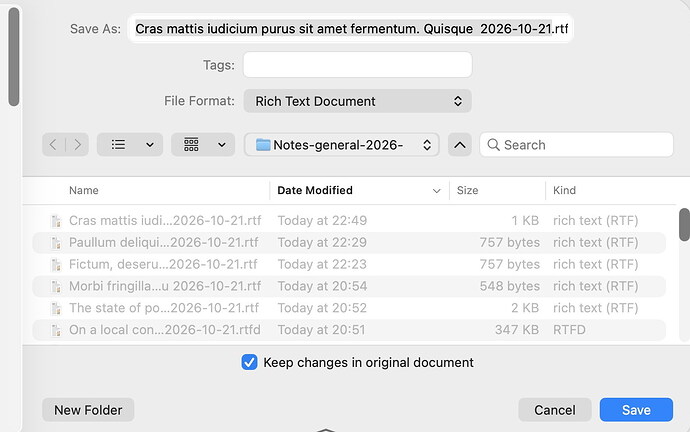Click the Save As filename field
This screenshot has width=690, height=432.
tap(351, 29)
